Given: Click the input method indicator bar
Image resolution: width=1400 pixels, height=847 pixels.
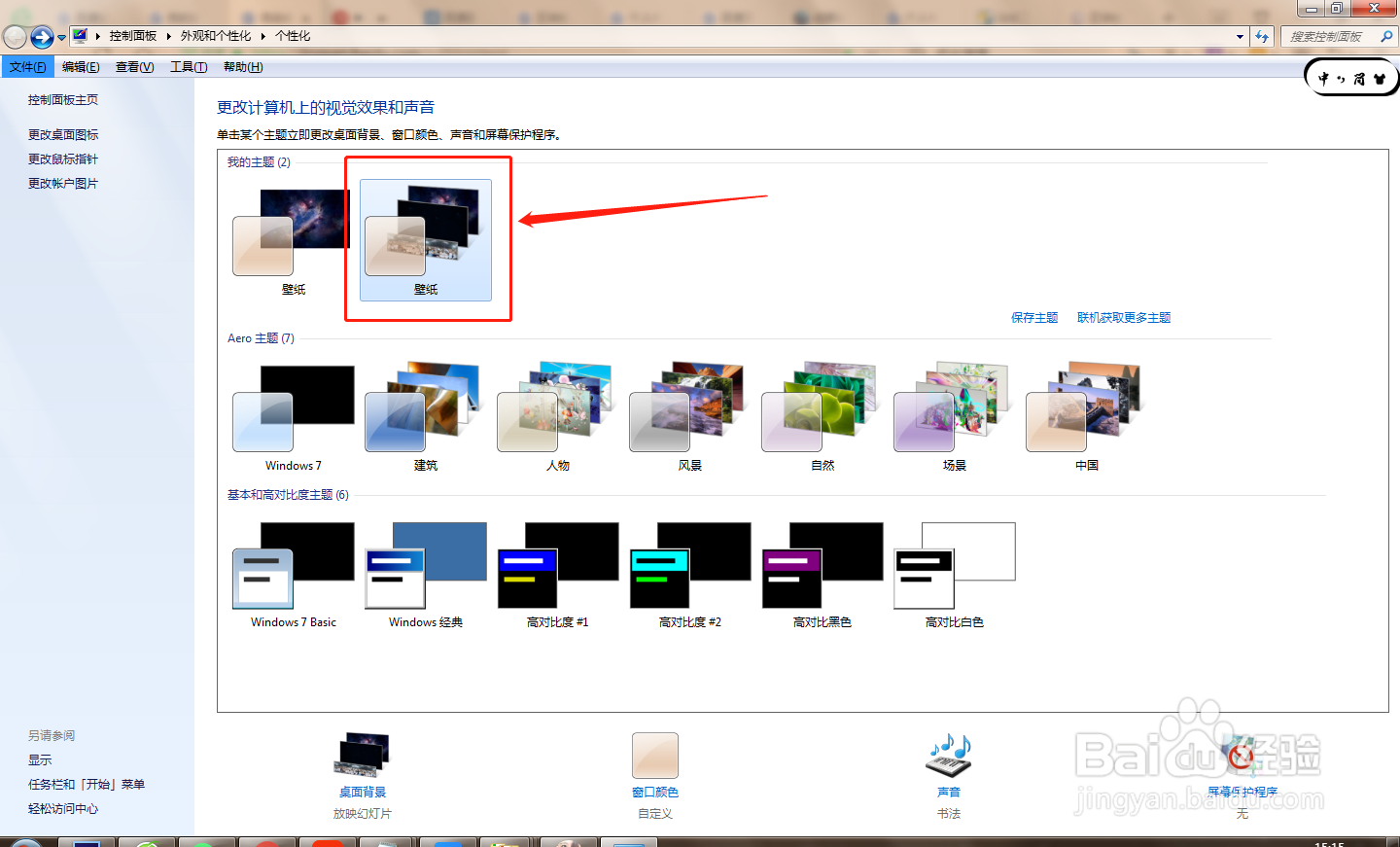Looking at the screenshot, I should coord(1351,78).
